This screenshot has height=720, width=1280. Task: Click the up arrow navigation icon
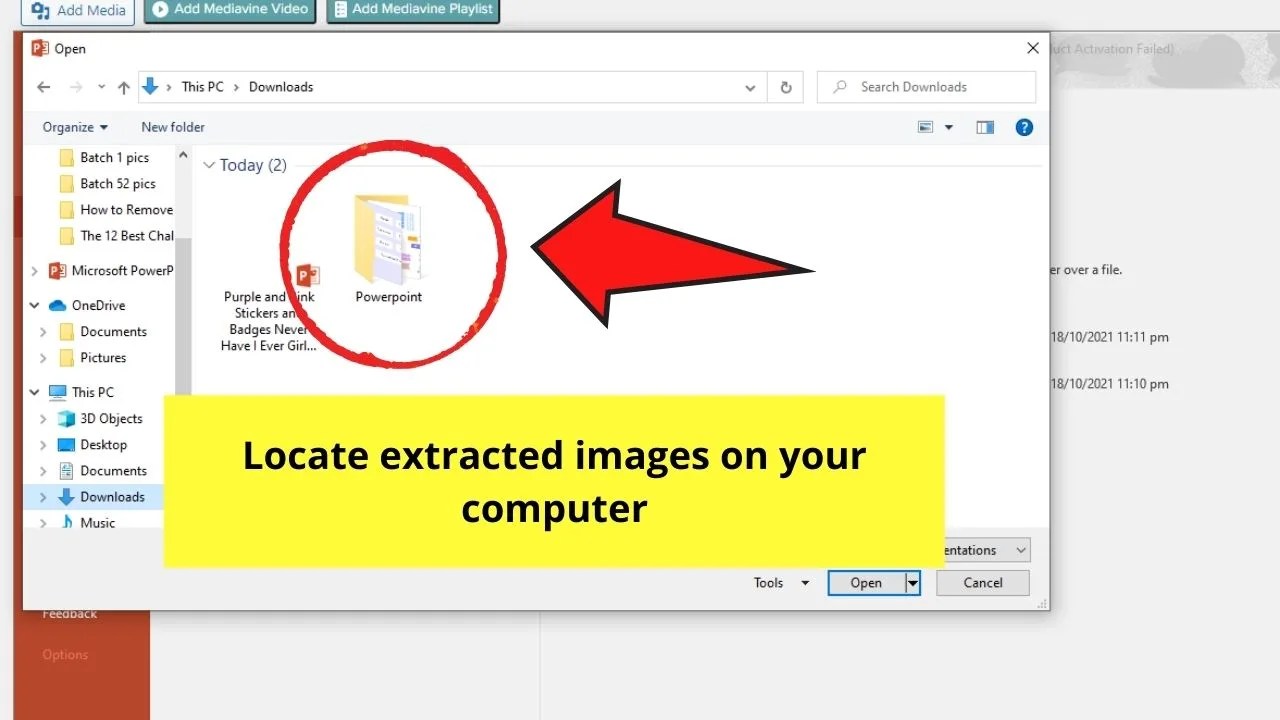pyautogui.click(x=123, y=87)
